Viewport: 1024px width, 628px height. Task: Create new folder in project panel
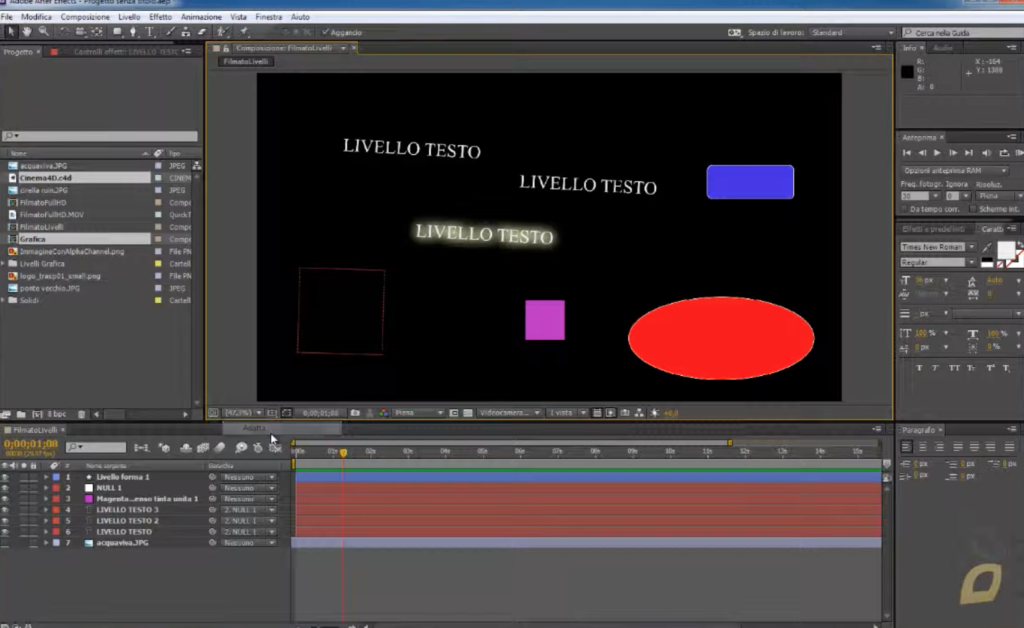tap(21, 414)
